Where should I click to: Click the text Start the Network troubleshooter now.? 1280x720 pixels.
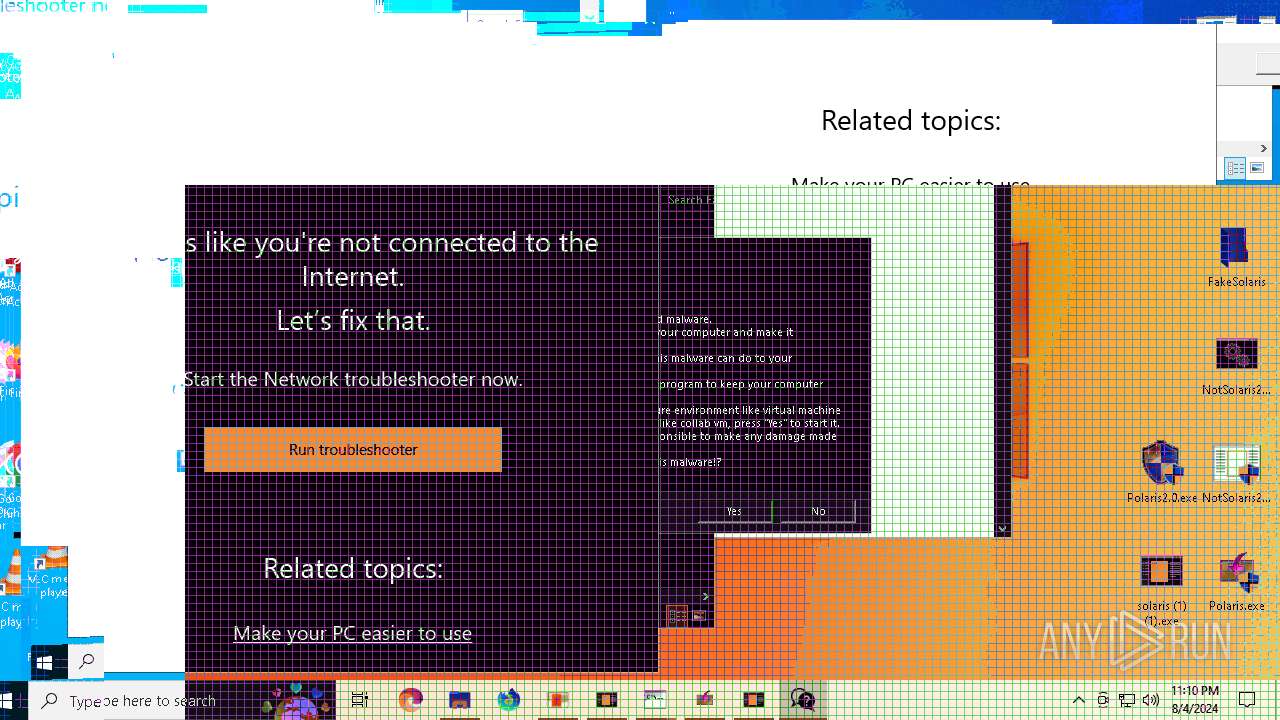pos(353,379)
